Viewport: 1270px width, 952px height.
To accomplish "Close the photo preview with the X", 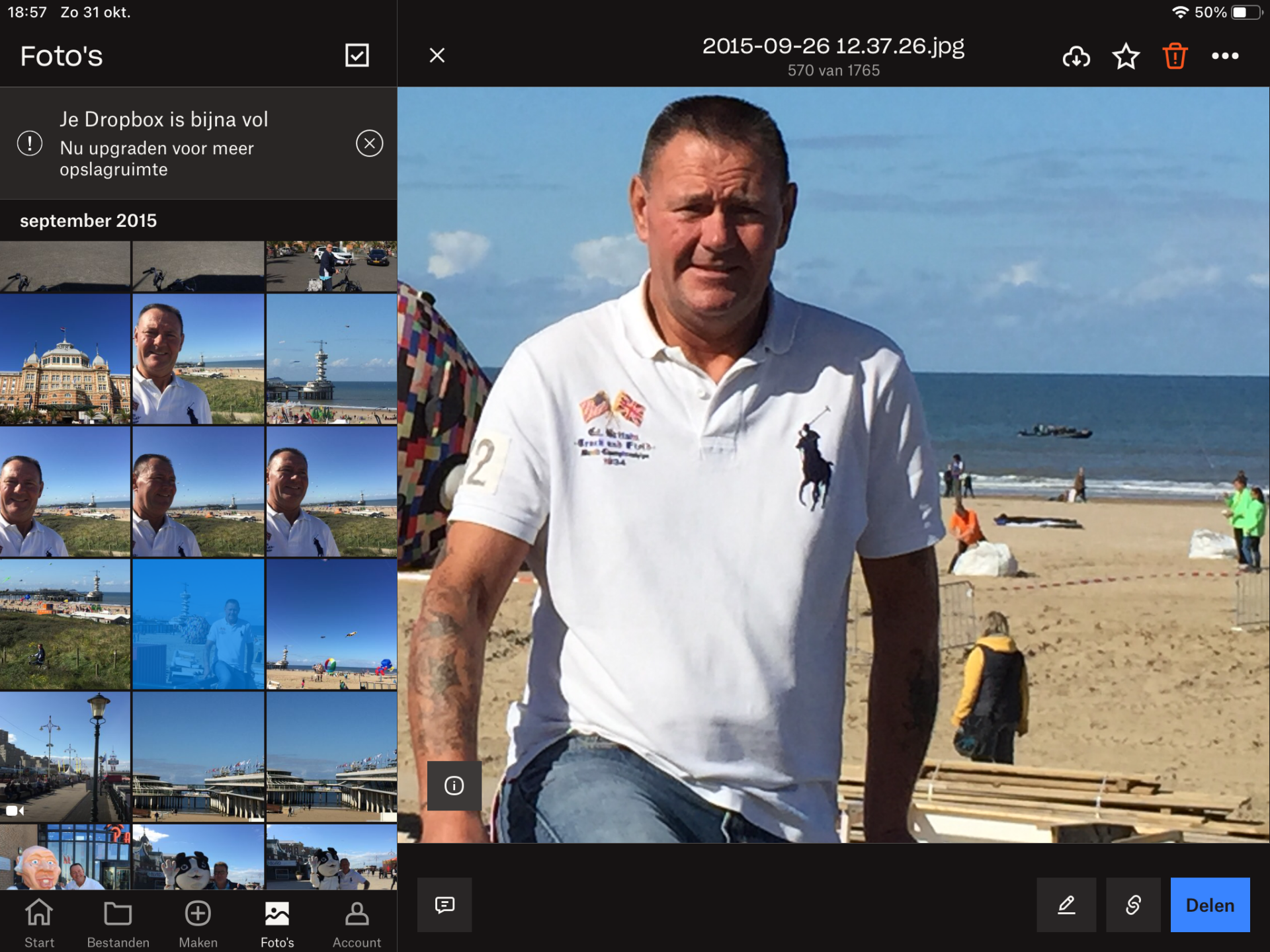I will [x=437, y=56].
